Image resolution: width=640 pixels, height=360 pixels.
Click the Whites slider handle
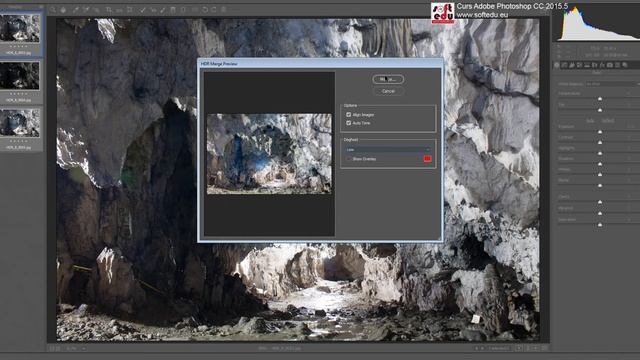600,174
